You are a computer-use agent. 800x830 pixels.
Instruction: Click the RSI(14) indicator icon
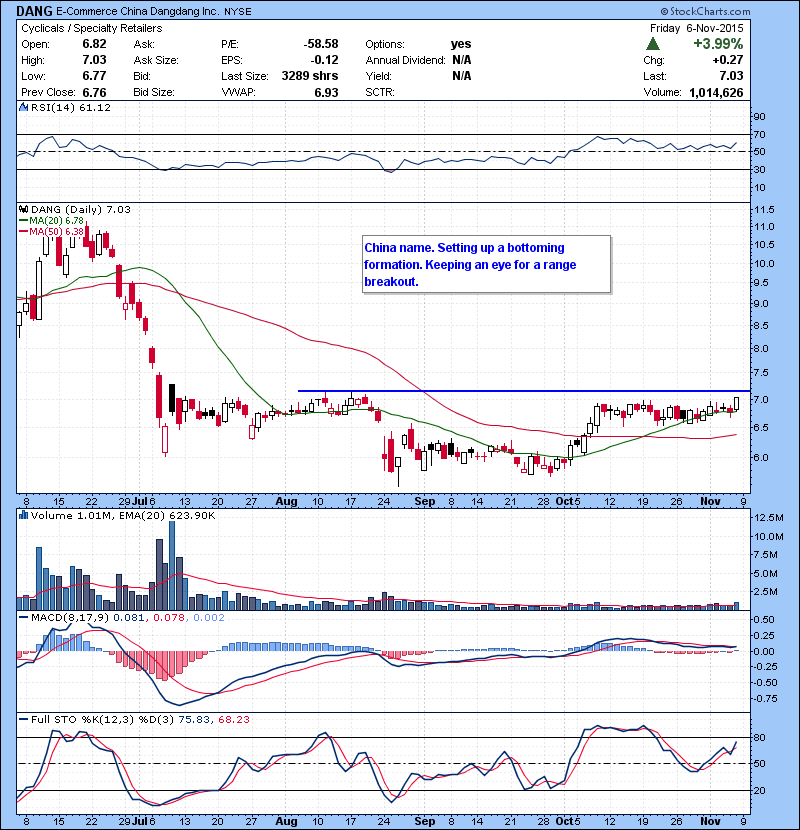[x=23, y=107]
